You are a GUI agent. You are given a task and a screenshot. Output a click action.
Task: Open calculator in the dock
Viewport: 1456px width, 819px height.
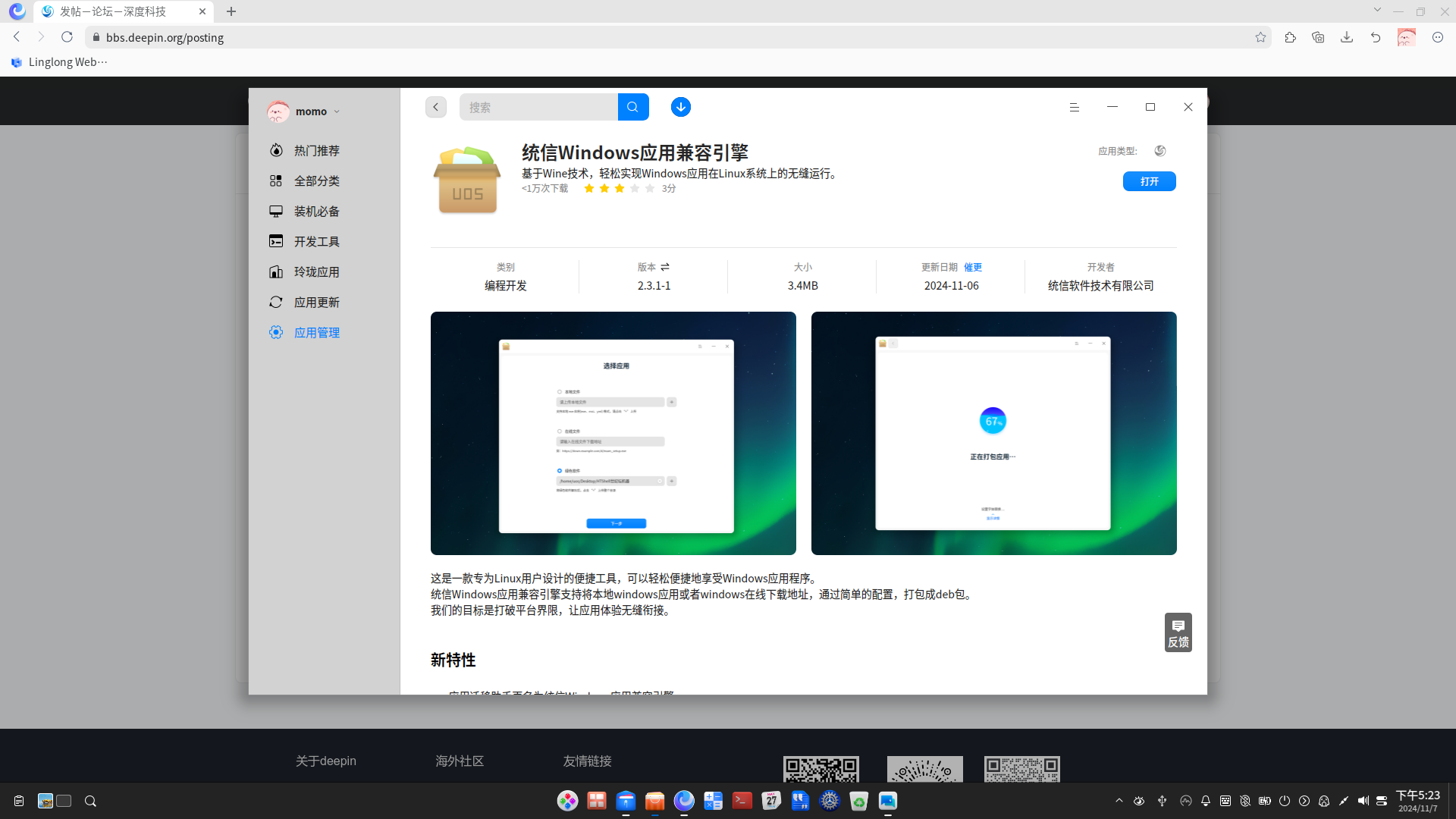tap(713, 801)
